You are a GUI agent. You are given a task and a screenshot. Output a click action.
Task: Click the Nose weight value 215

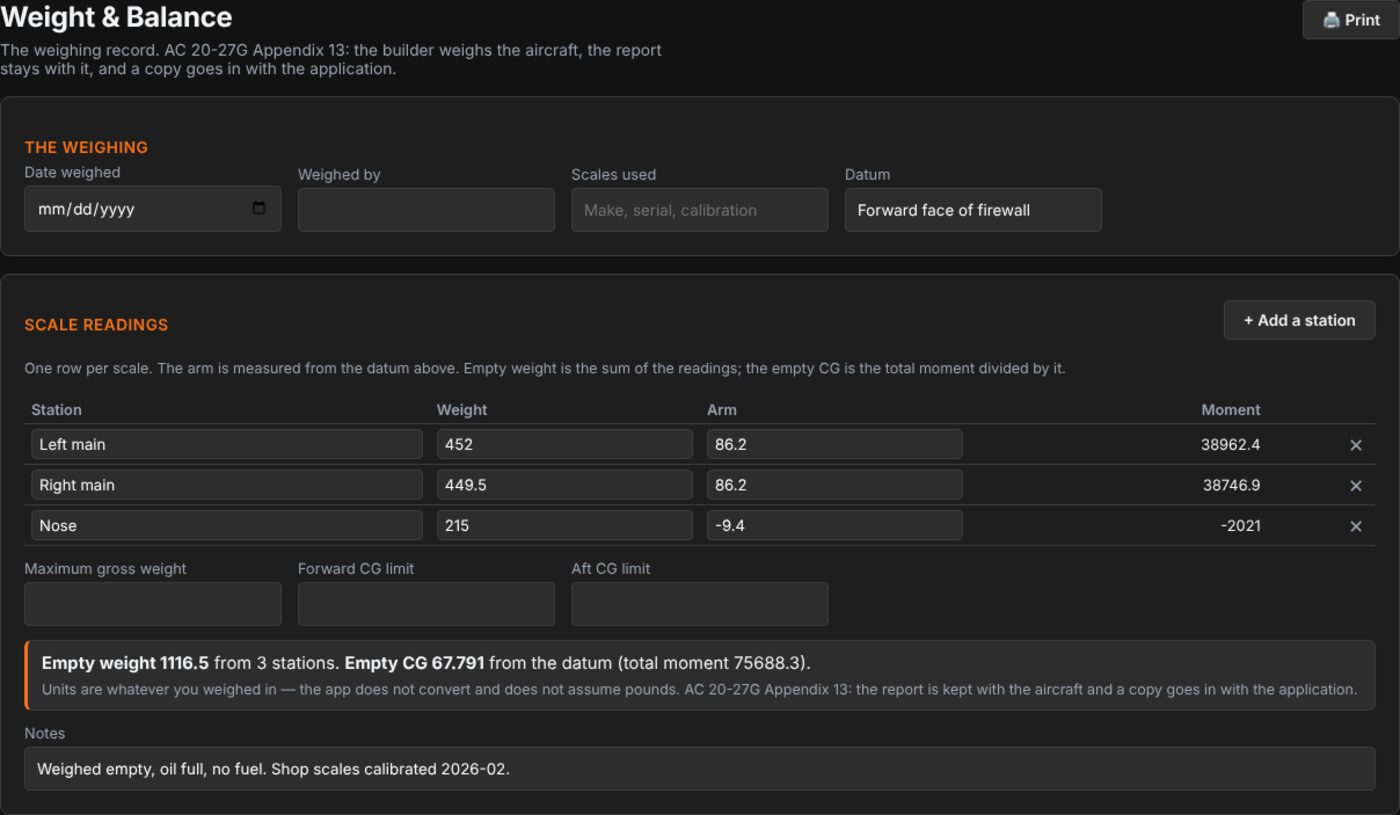564,525
